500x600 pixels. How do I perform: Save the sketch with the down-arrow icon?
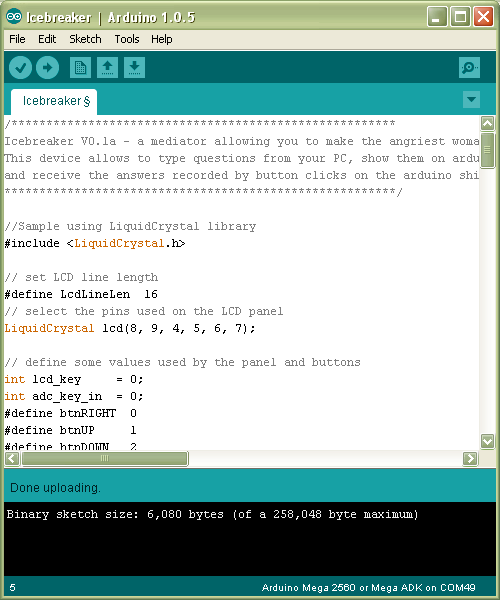(134, 68)
